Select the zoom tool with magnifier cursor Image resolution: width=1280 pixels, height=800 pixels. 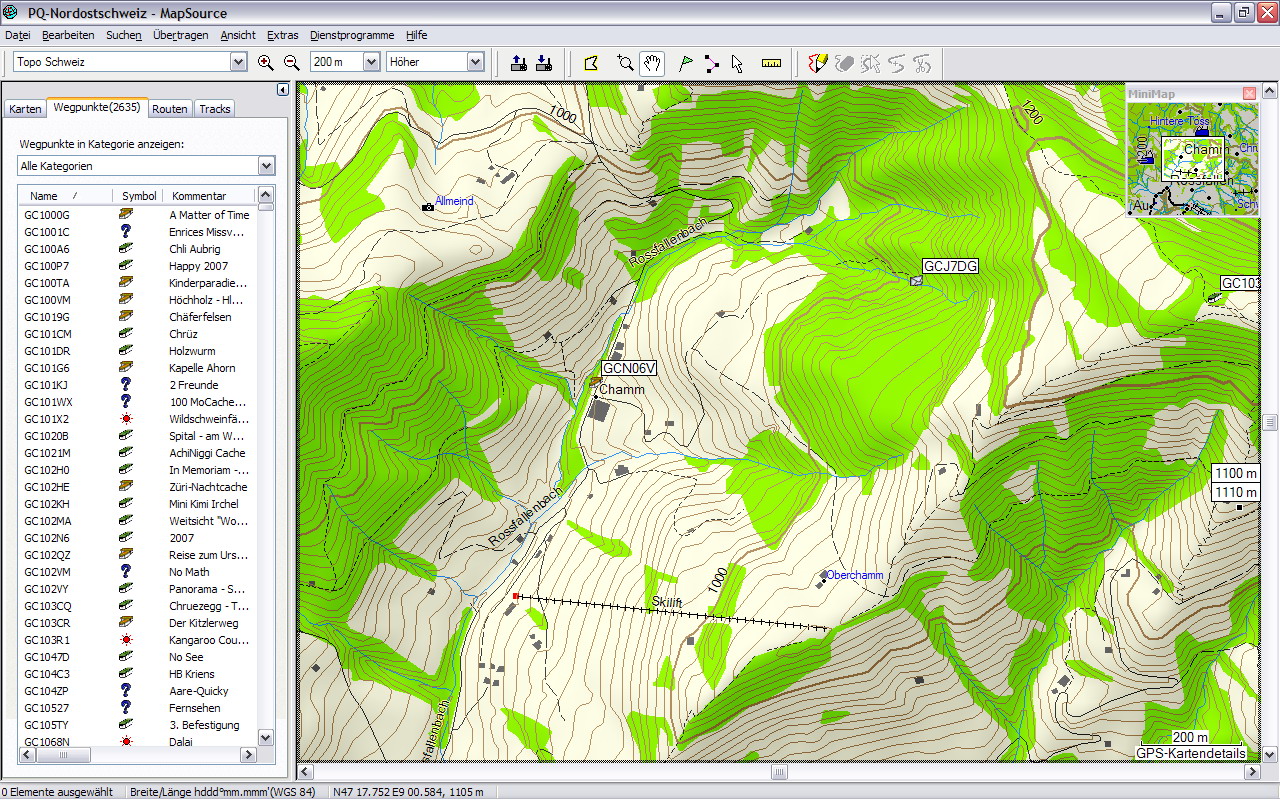(x=625, y=63)
